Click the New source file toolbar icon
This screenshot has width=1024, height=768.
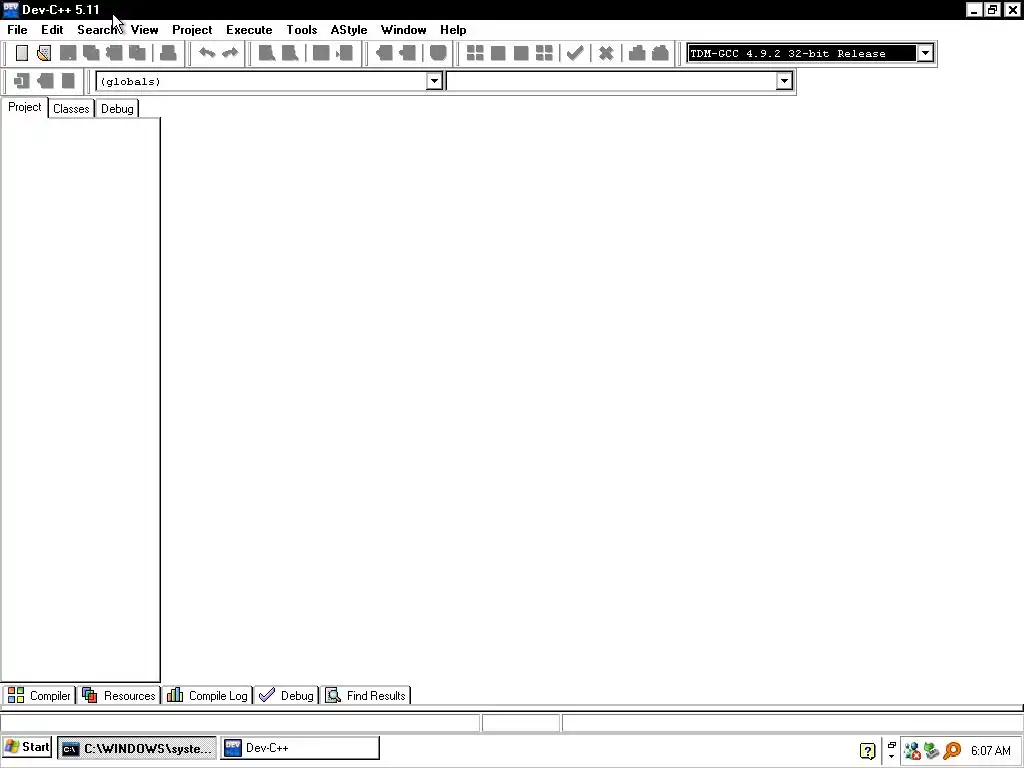22,53
